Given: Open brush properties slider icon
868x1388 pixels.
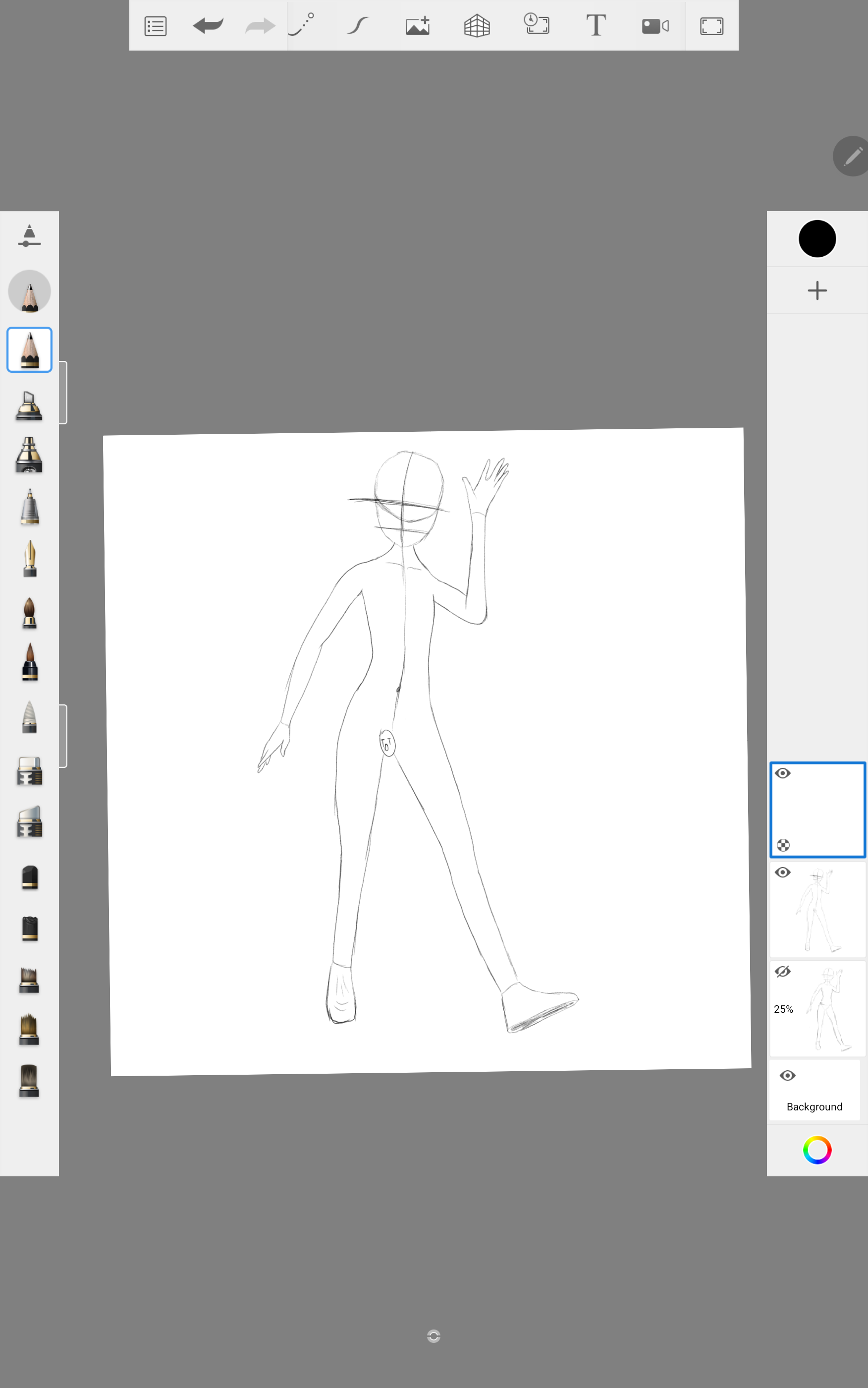Looking at the screenshot, I should (29, 236).
